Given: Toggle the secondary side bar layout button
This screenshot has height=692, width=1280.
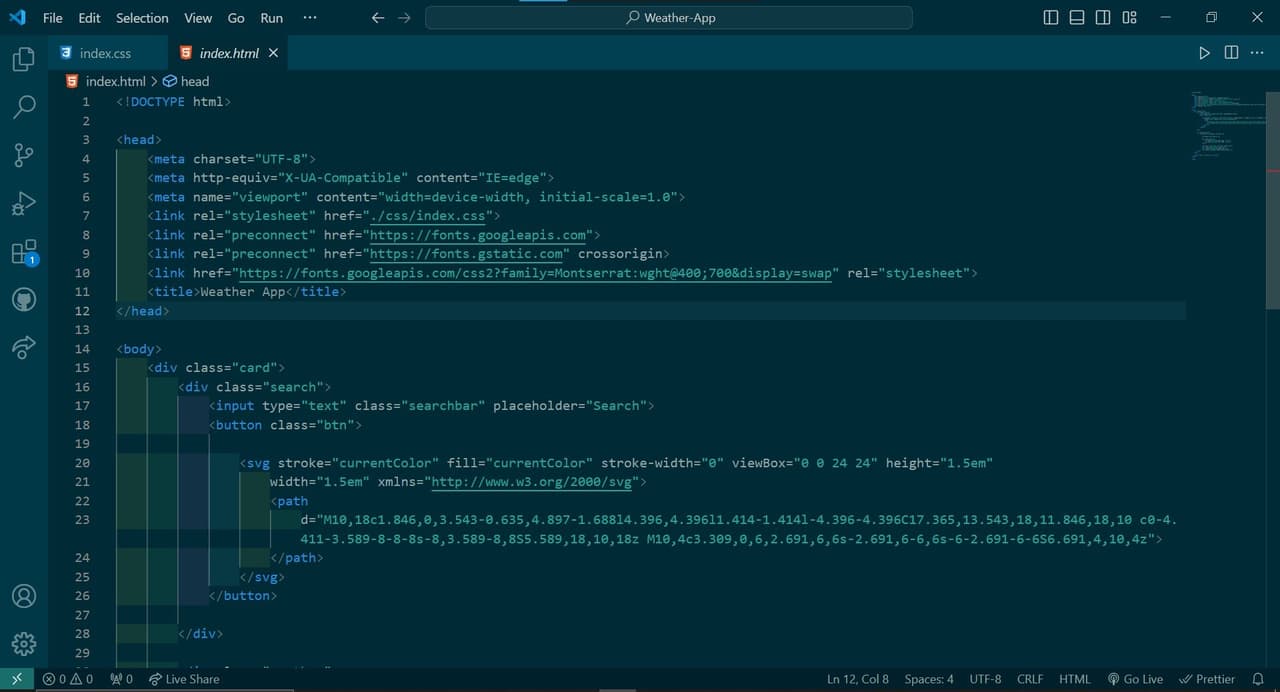Looking at the screenshot, I should pyautogui.click(x=1103, y=18).
